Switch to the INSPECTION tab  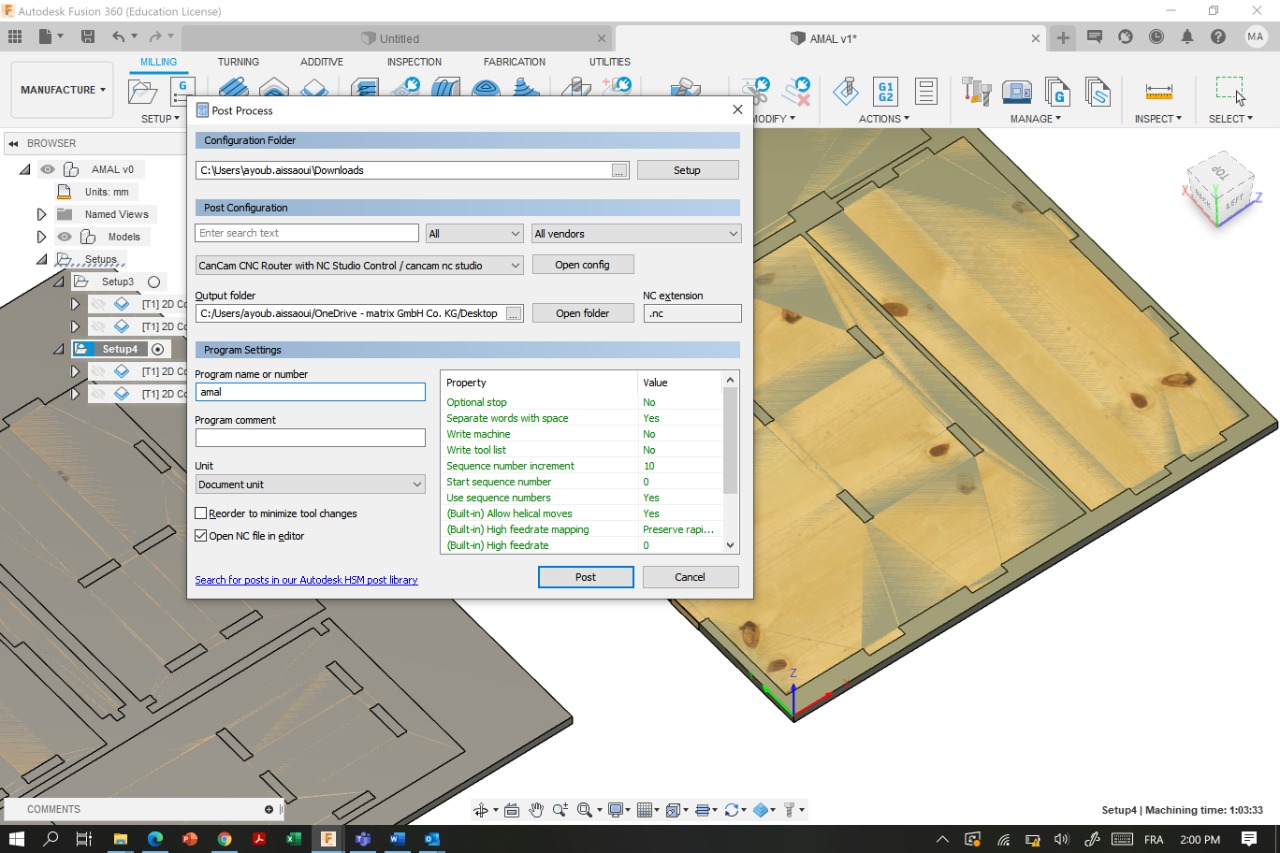(414, 62)
